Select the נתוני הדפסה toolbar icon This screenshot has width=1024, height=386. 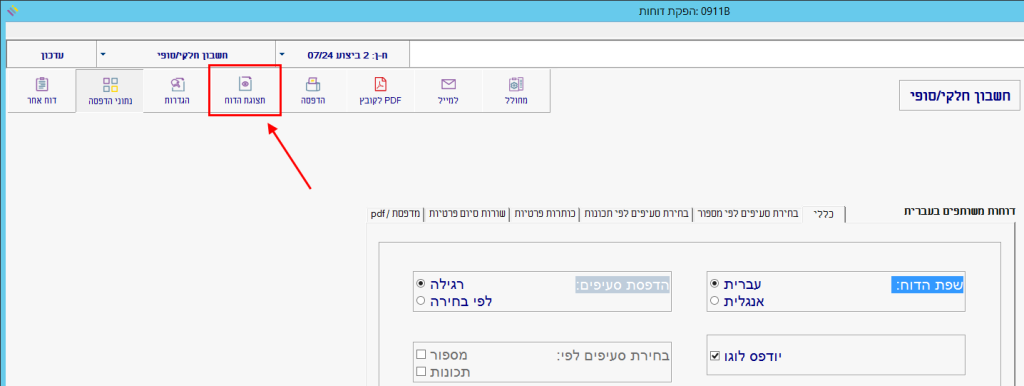110,84
